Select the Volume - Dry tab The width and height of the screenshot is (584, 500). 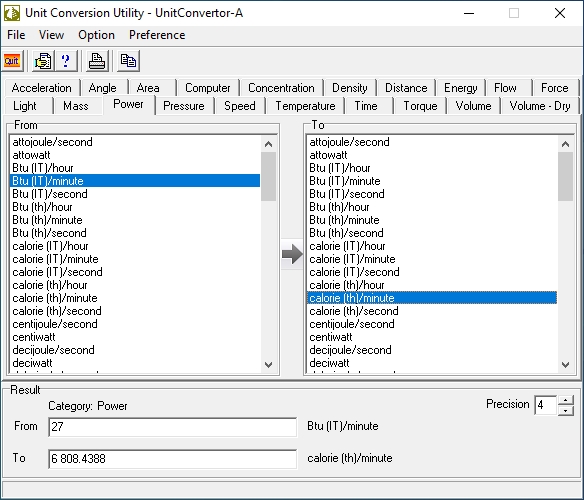pos(540,106)
